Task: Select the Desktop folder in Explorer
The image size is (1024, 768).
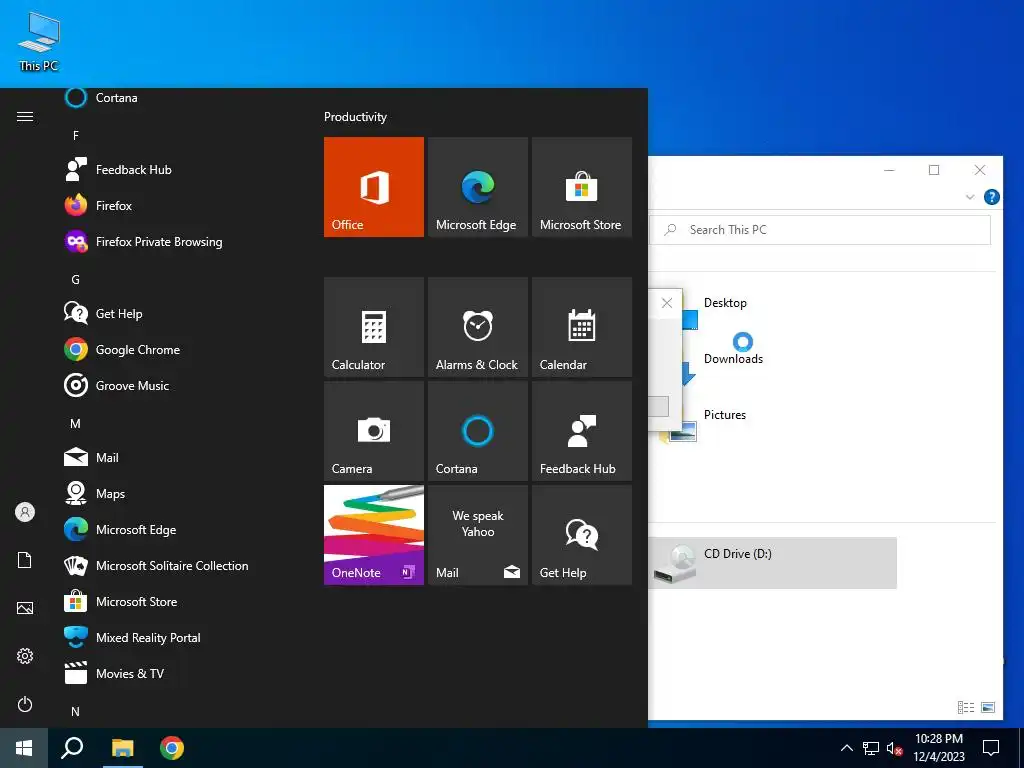Action: coord(725,303)
